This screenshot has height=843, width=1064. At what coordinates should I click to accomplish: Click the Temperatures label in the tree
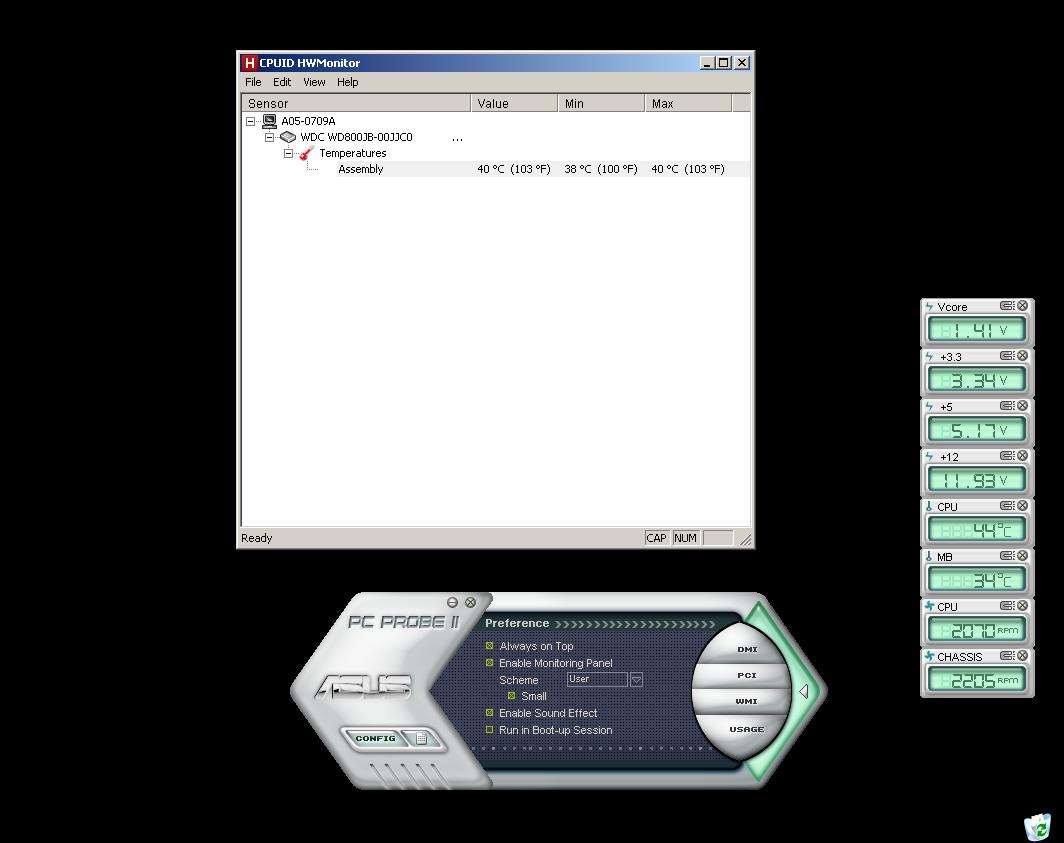click(353, 153)
